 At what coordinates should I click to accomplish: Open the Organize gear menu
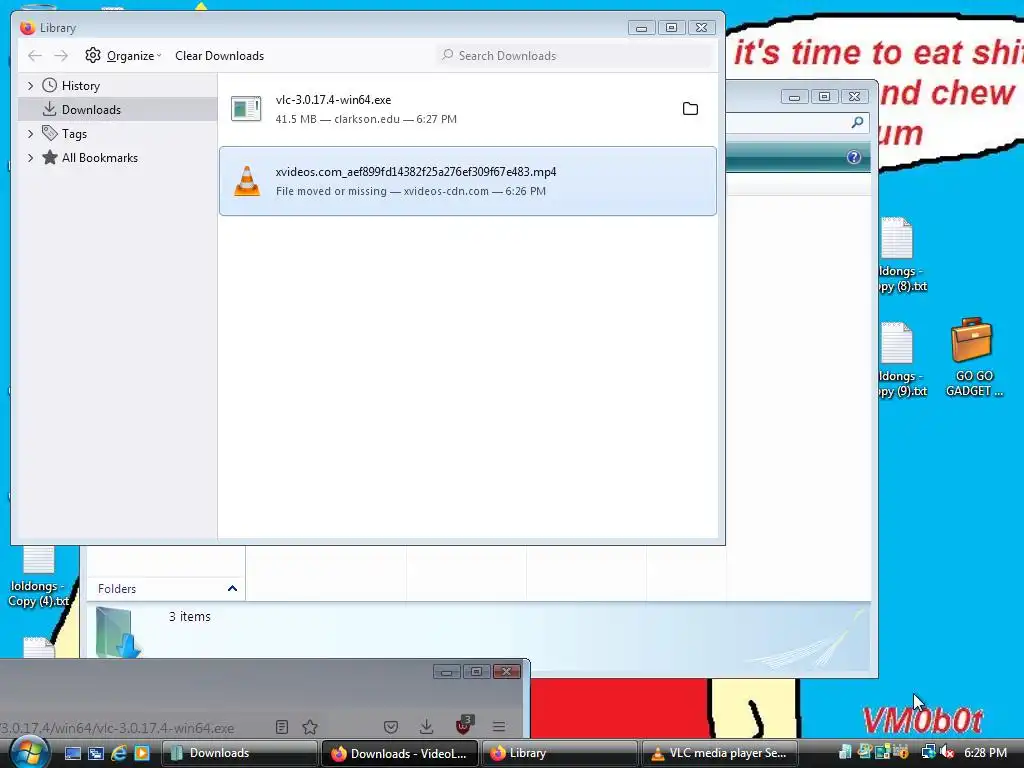(x=123, y=56)
